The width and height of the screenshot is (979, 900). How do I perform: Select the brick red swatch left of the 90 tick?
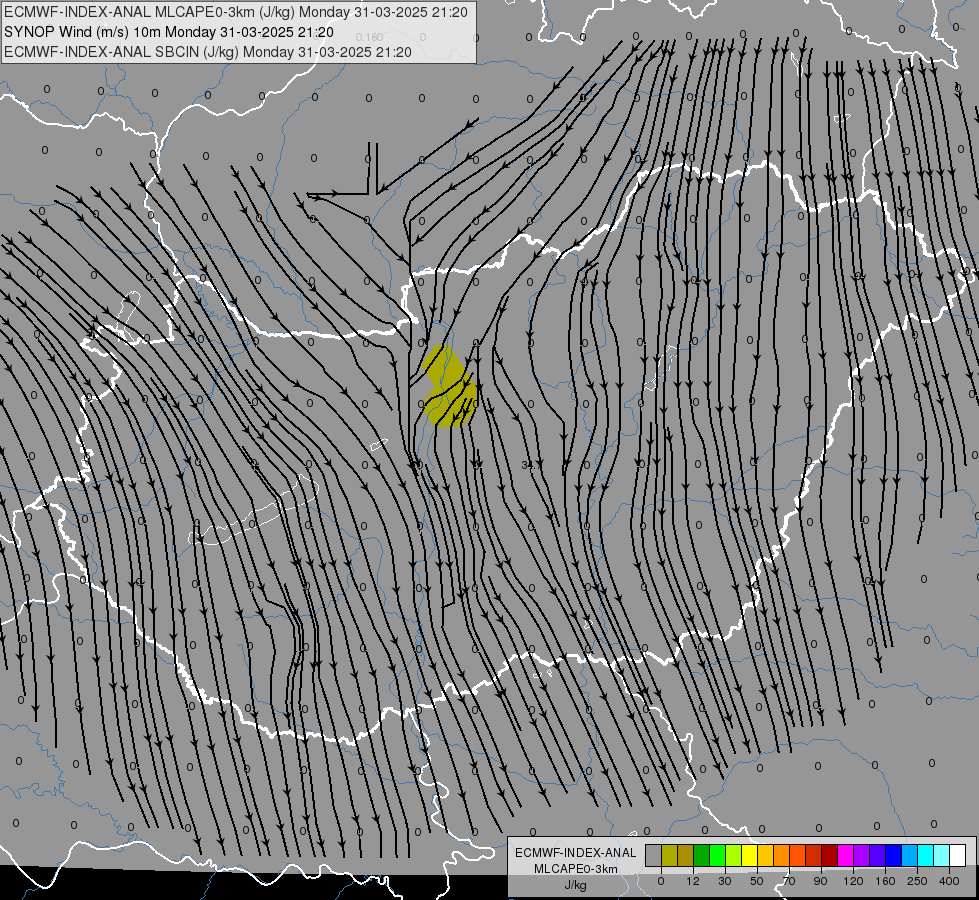pos(814,856)
